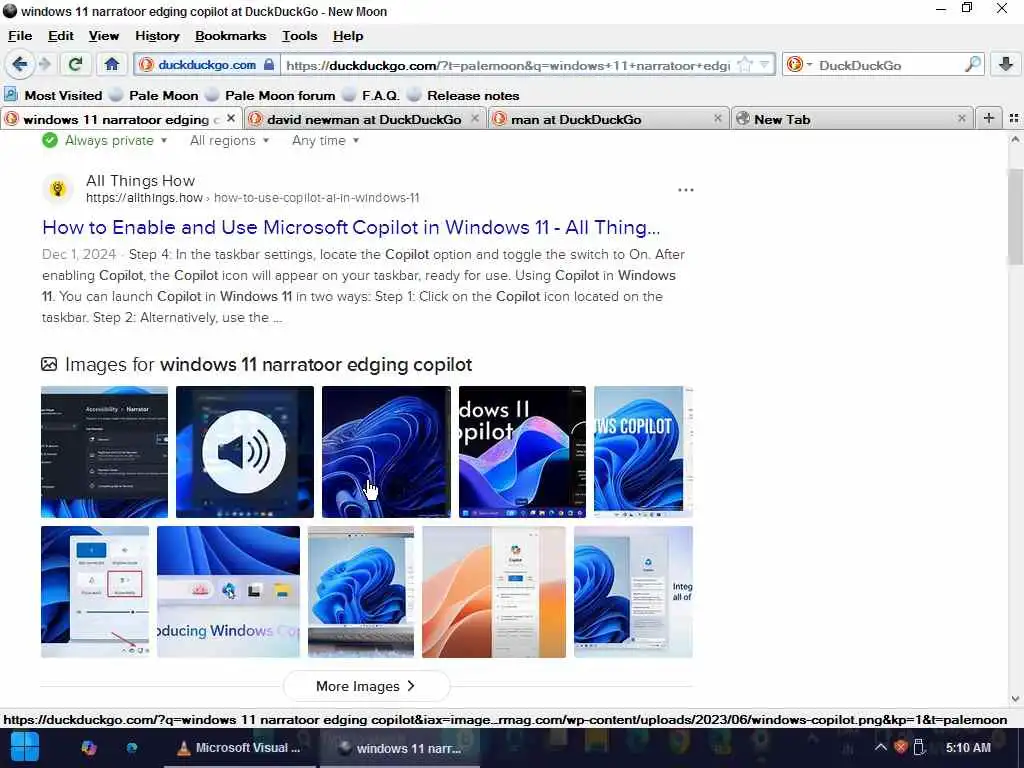Open the orange wallpaper Copilot panel thumbnail
Viewport: 1024px width, 768px height.
494,592
